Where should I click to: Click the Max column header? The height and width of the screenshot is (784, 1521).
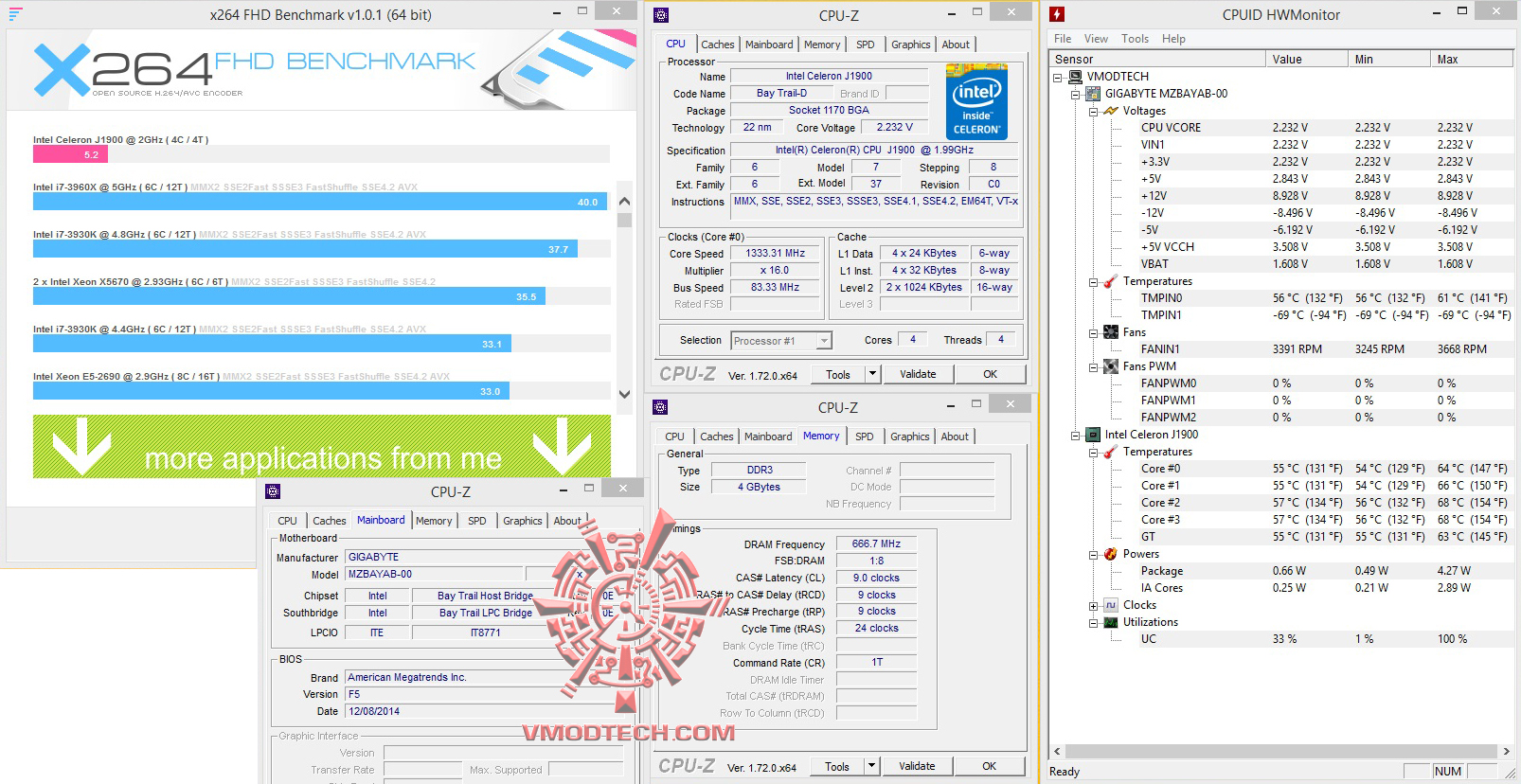pos(1472,59)
